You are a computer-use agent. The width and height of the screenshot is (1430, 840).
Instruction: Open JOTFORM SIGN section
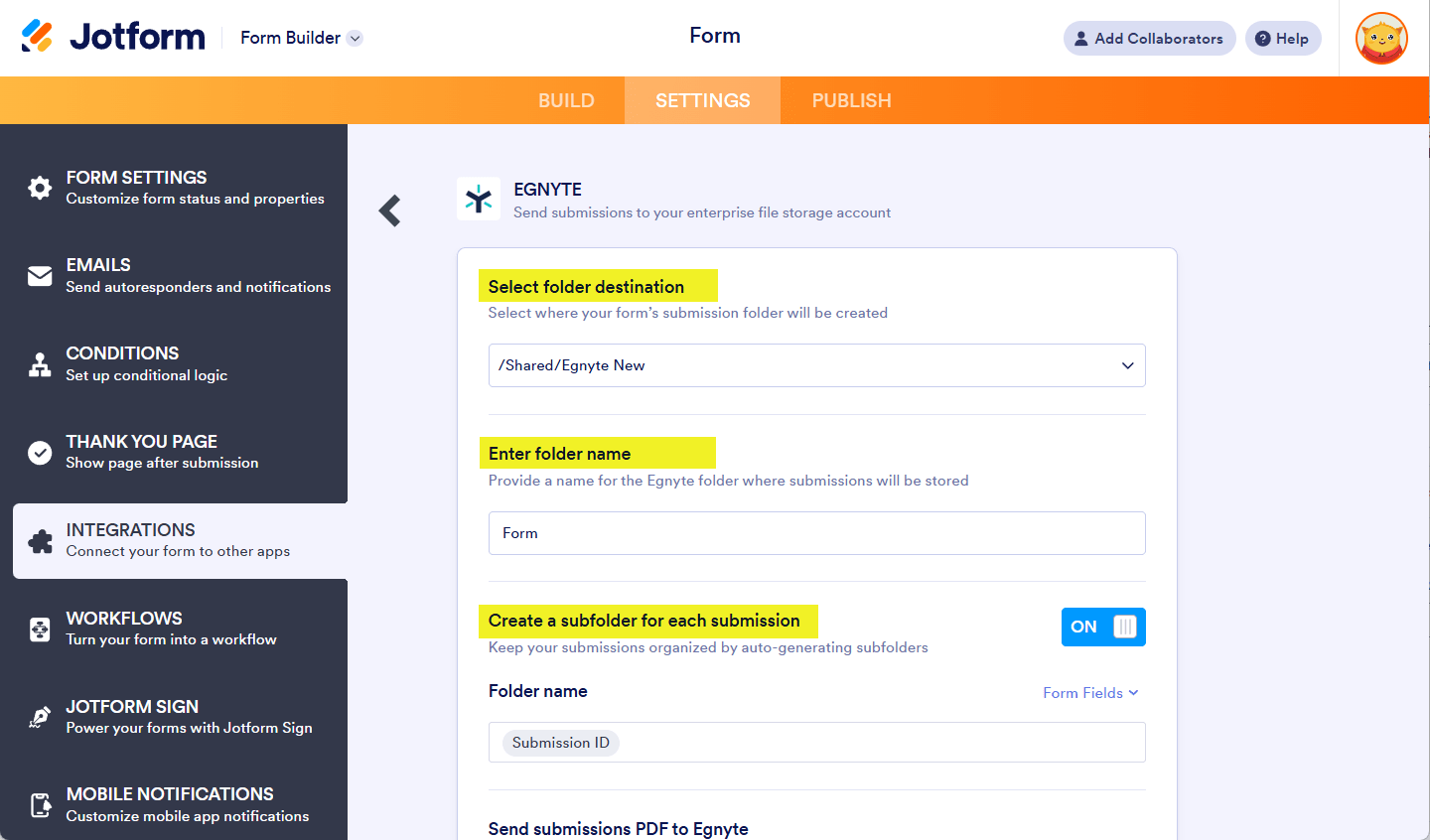pyautogui.click(x=174, y=717)
